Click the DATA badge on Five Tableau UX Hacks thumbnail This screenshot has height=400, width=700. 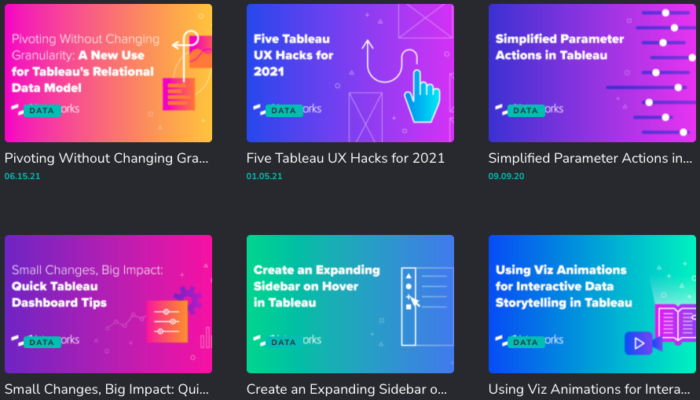tap(283, 110)
